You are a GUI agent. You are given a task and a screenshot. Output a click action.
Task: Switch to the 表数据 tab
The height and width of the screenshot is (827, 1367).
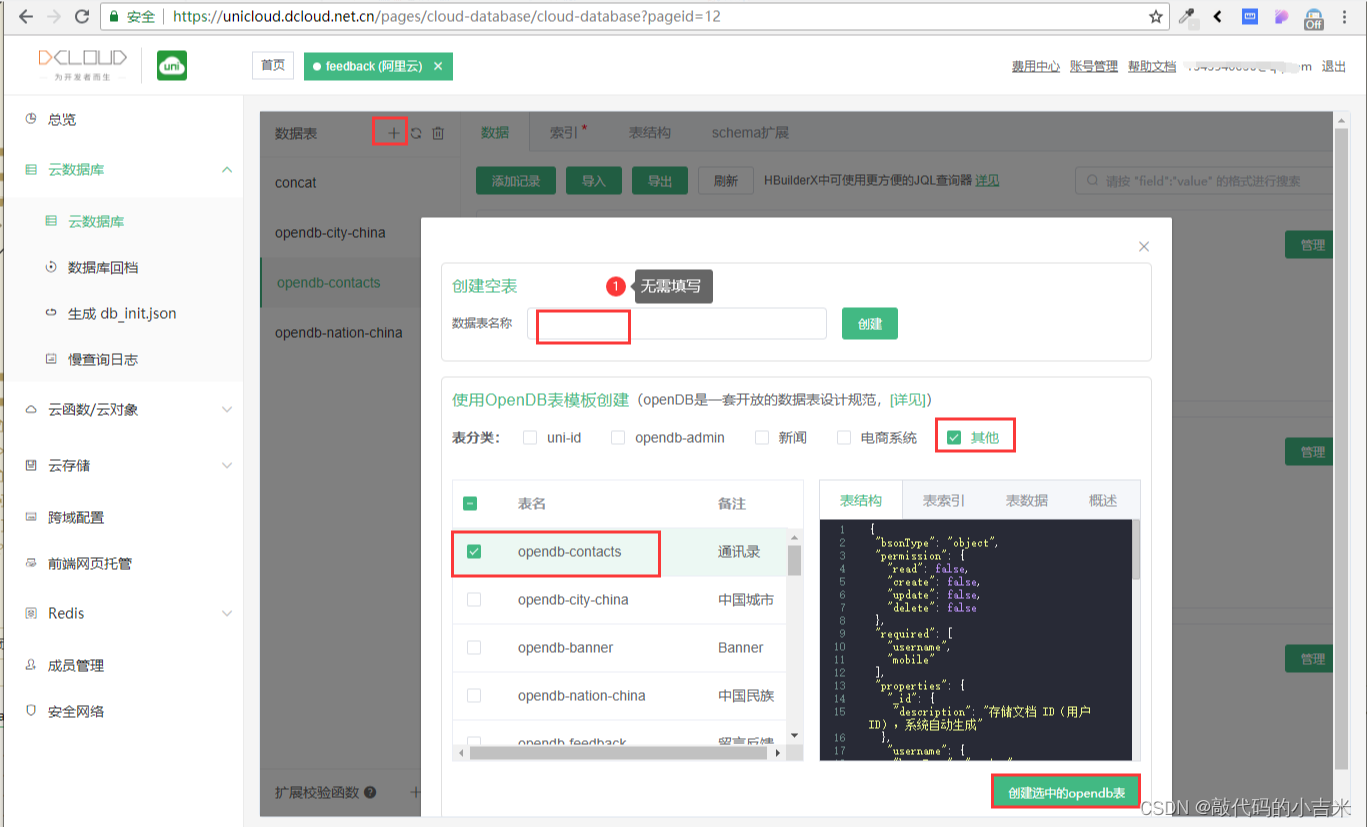tap(1026, 500)
